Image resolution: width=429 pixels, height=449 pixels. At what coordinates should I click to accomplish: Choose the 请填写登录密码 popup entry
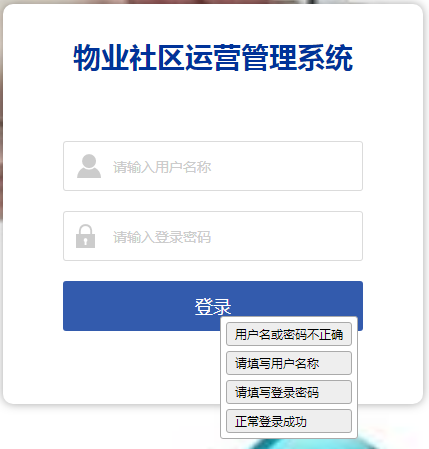(x=289, y=392)
